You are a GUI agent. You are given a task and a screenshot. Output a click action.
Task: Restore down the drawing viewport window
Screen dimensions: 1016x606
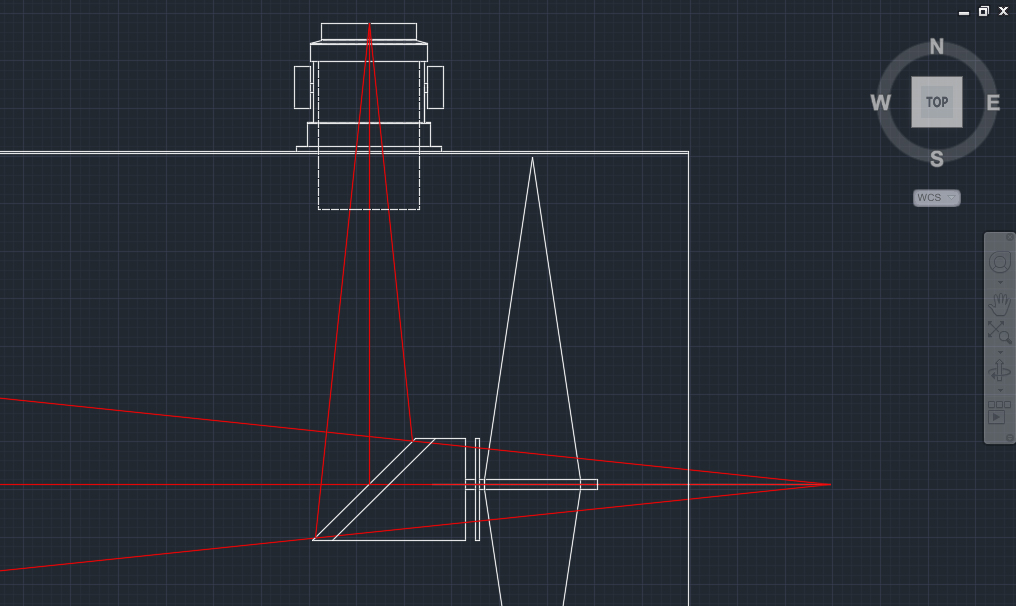[x=984, y=11]
